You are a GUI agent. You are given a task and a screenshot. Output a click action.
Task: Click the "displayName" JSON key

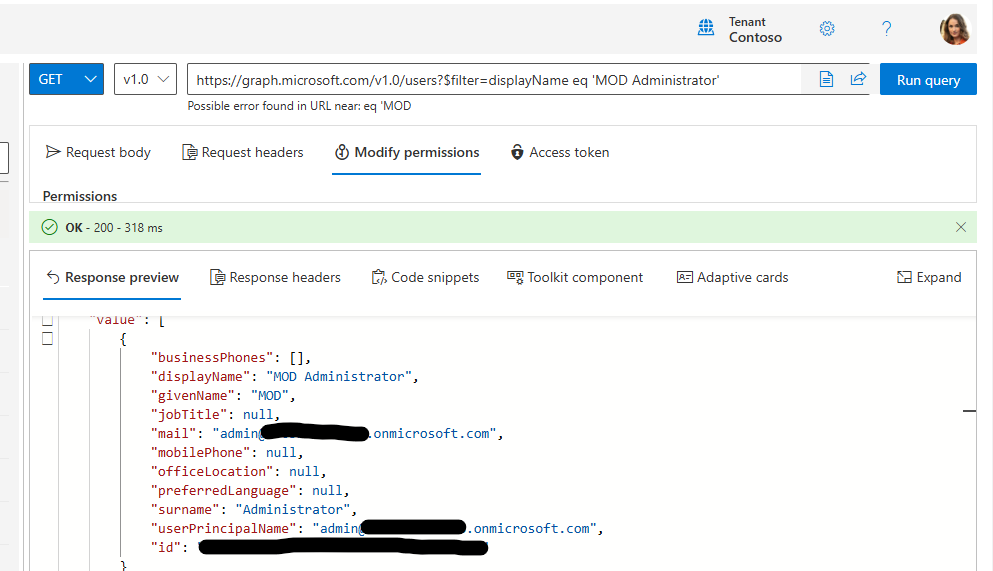click(x=200, y=377)
